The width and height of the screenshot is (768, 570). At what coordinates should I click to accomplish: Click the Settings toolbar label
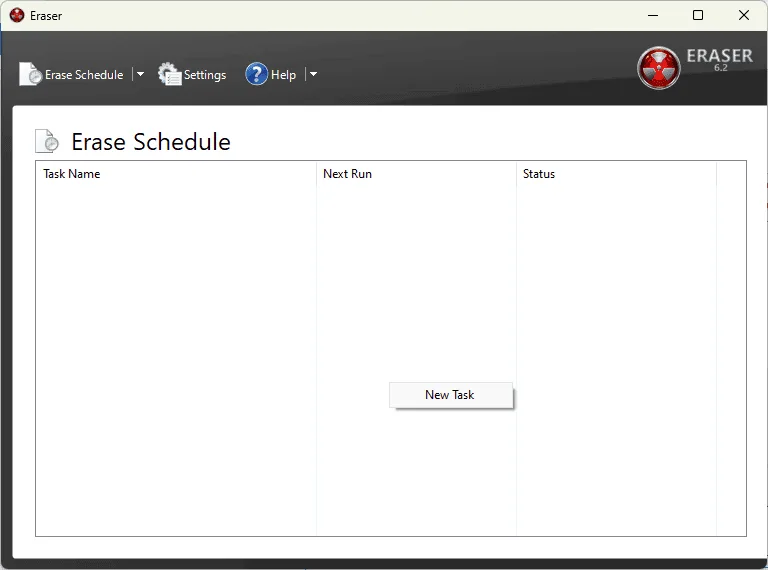coord(205,75)
